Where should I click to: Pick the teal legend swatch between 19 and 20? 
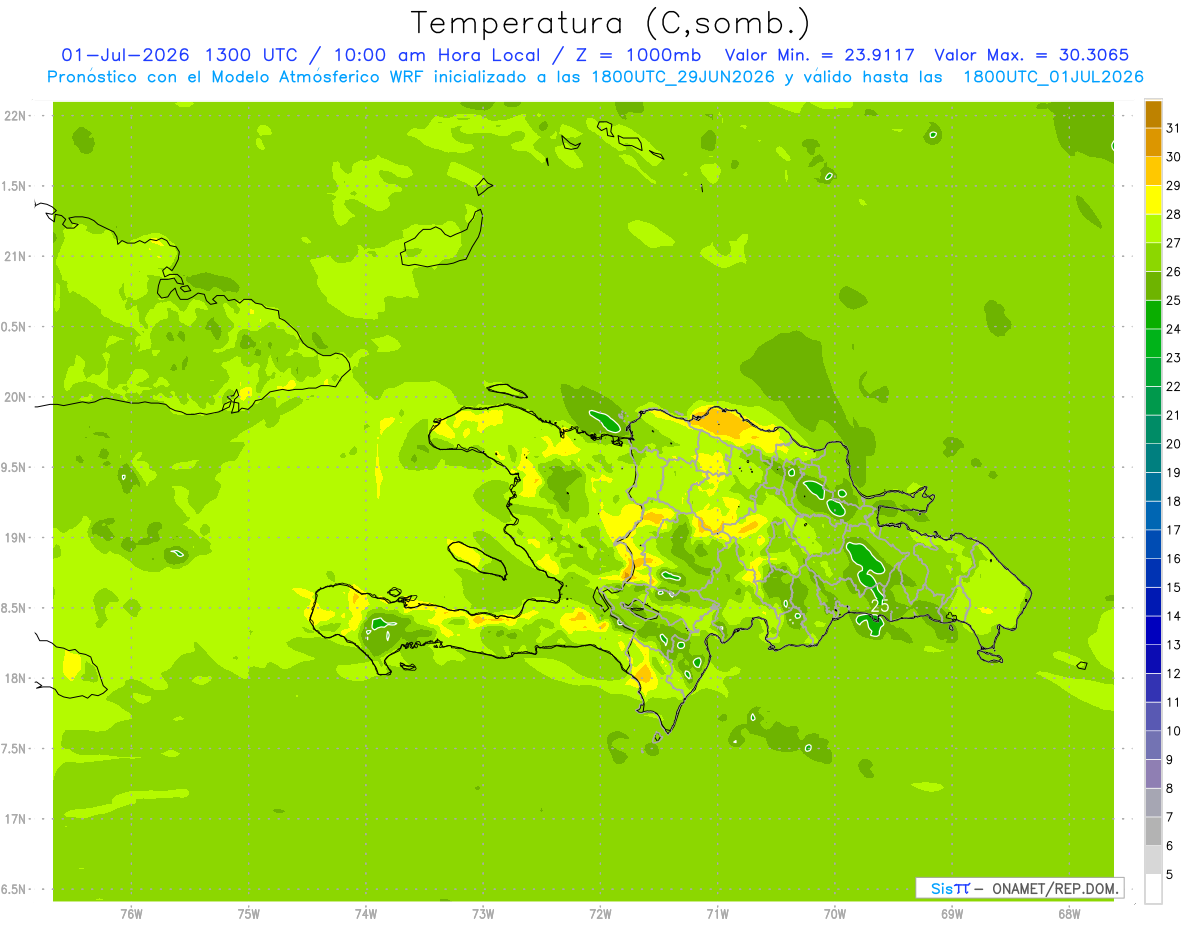1153,458
